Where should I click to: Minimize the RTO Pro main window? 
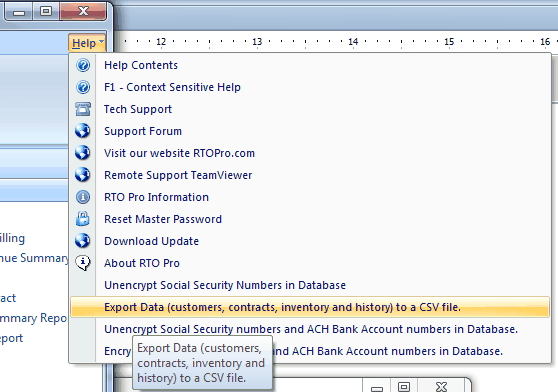[x=19, y=11]
